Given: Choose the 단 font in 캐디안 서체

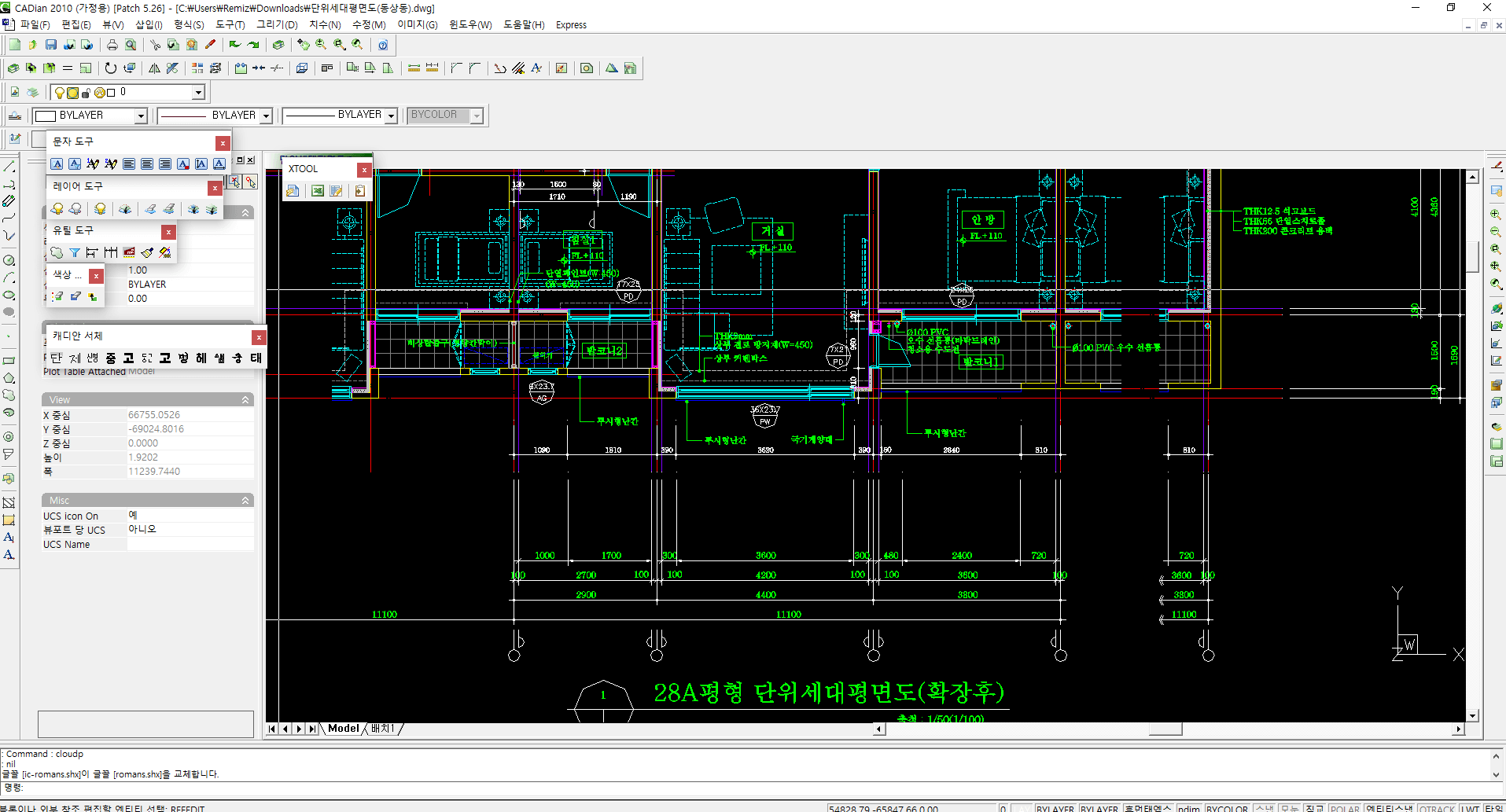Looking at the screenshot, I should tap(57, 358).
